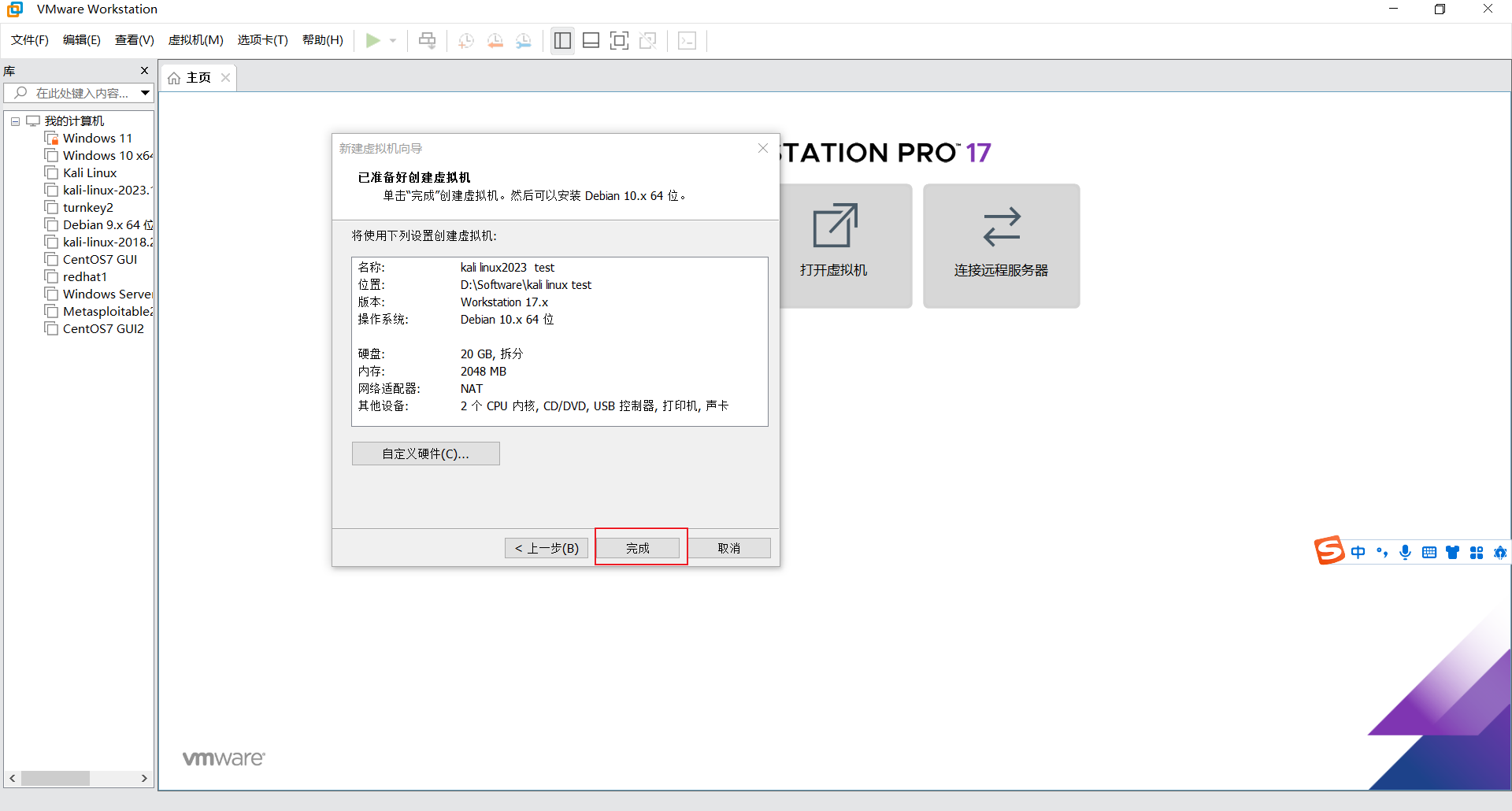The width and height of the screenshot is (1512, 811).
Task: Click library horizontal scrollbar right arrow
Action: click(144, 778)
